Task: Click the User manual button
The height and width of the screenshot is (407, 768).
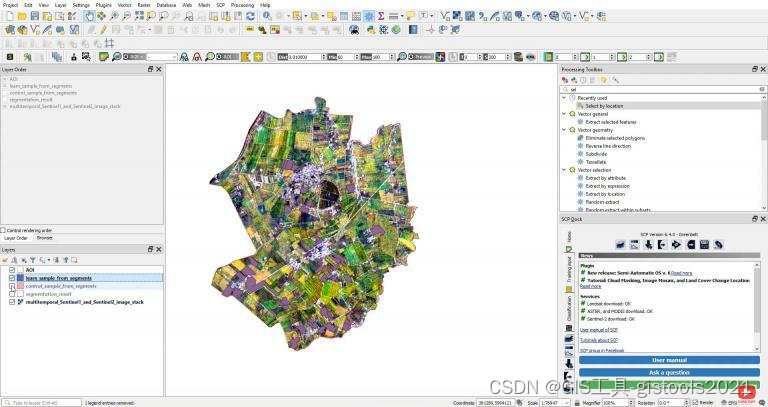Action: (669, 360)
